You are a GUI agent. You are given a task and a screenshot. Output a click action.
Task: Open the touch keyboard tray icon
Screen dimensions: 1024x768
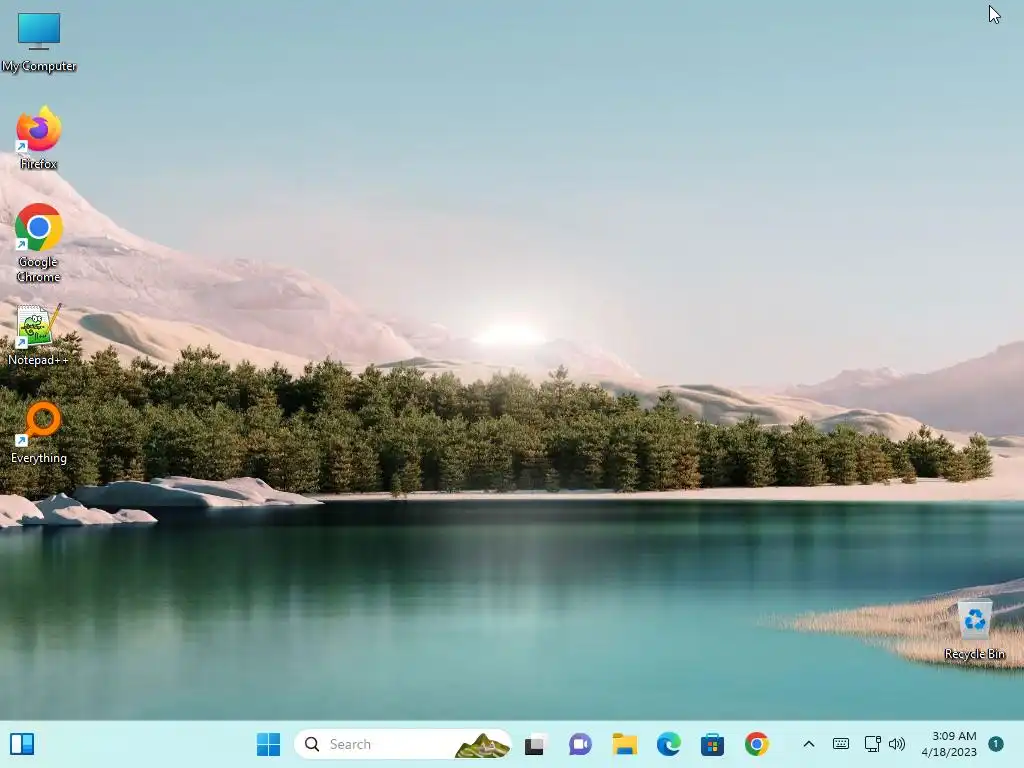click(x=840, y=744)
